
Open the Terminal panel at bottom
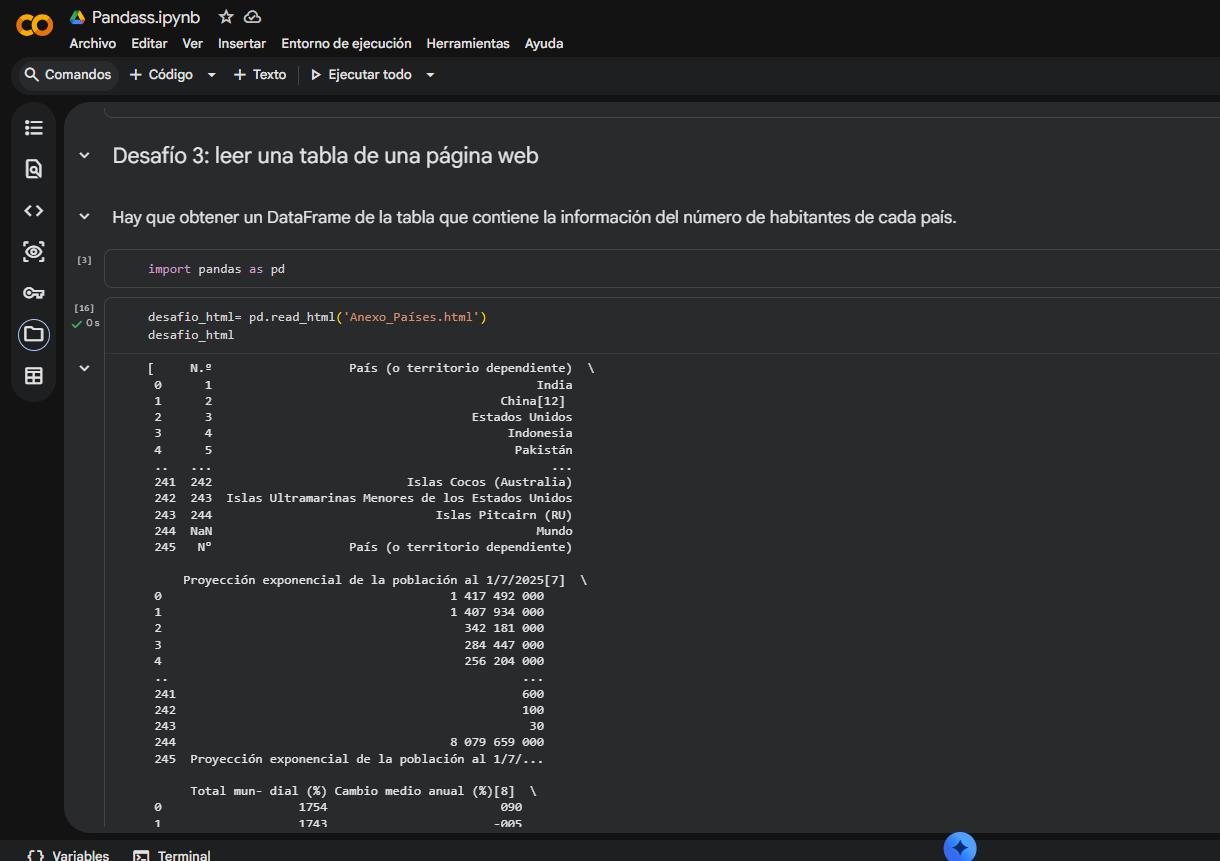click(x=172, y=856)
